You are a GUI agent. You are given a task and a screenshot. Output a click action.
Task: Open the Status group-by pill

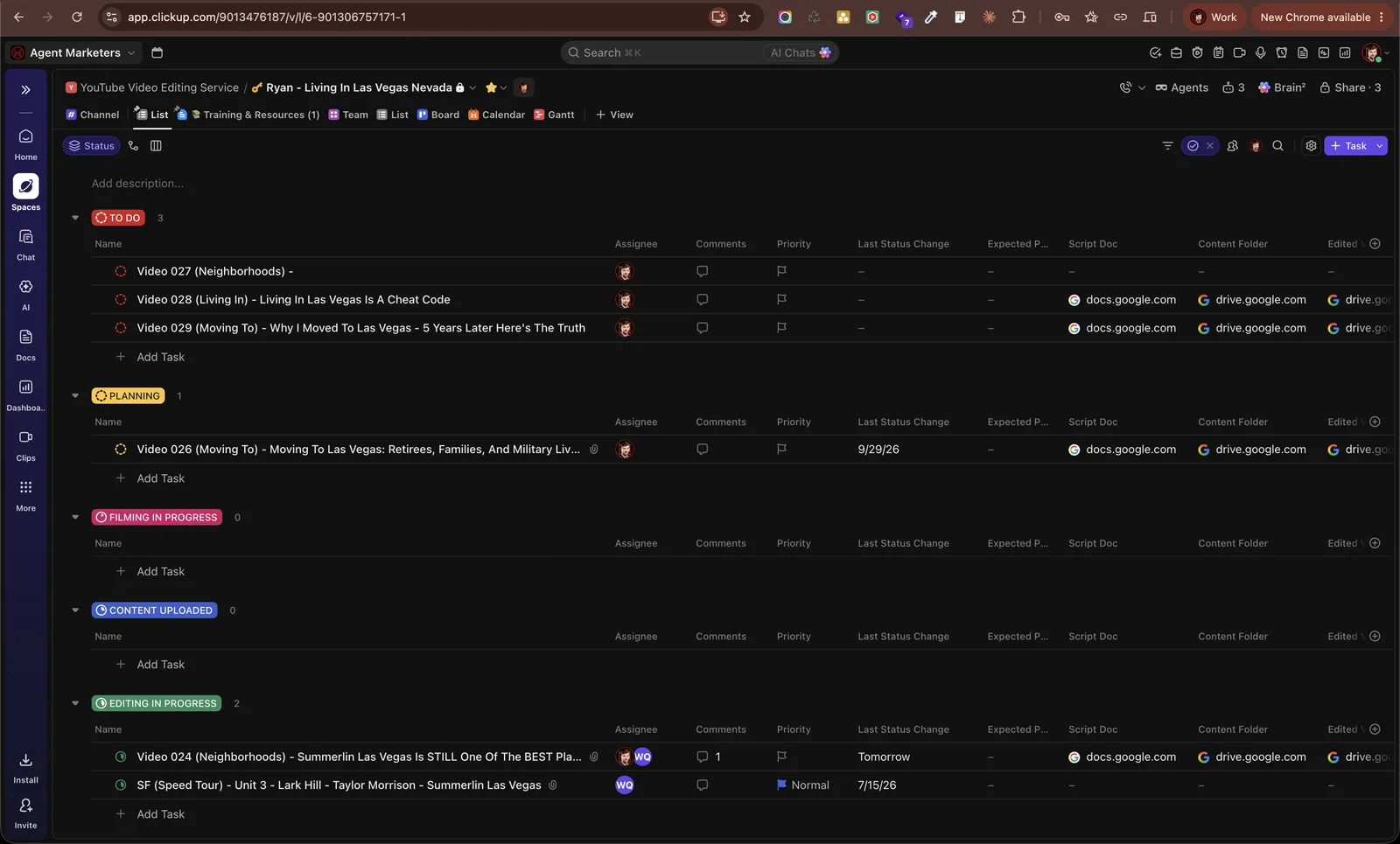[91, 146]
